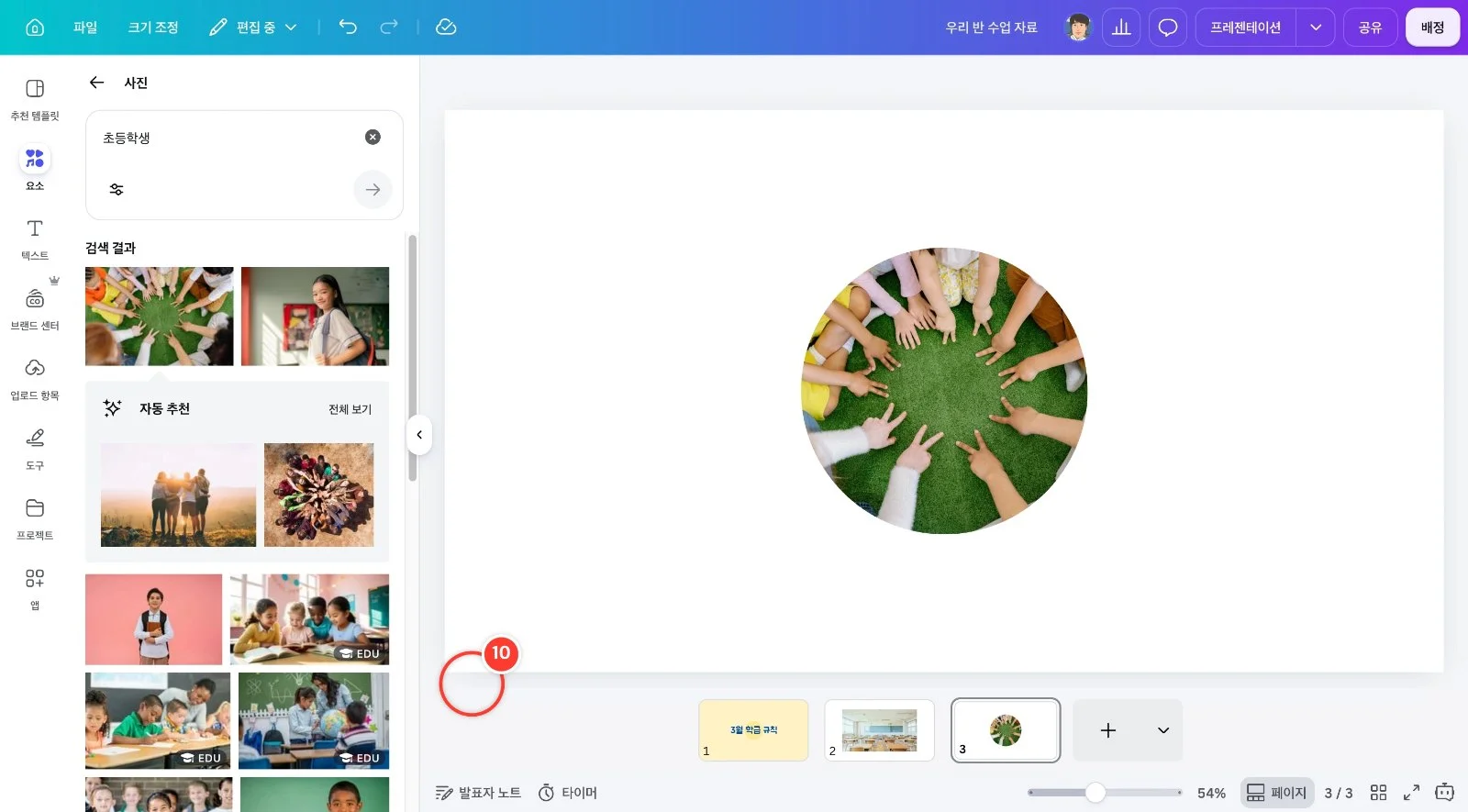Open the 타이머 timer
This screenshot has height=812, width=1468.
point(568,793)
